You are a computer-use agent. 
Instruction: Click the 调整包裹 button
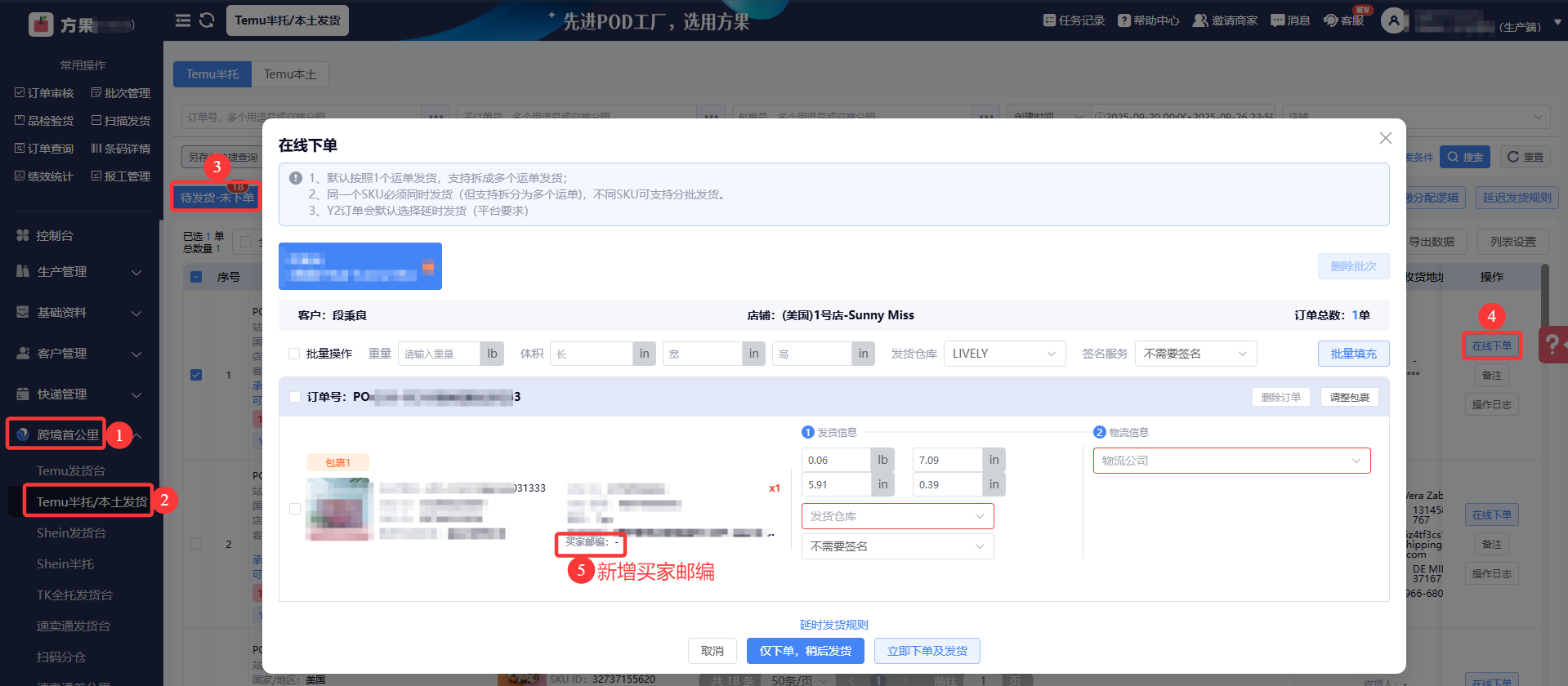click(1350, 397)
